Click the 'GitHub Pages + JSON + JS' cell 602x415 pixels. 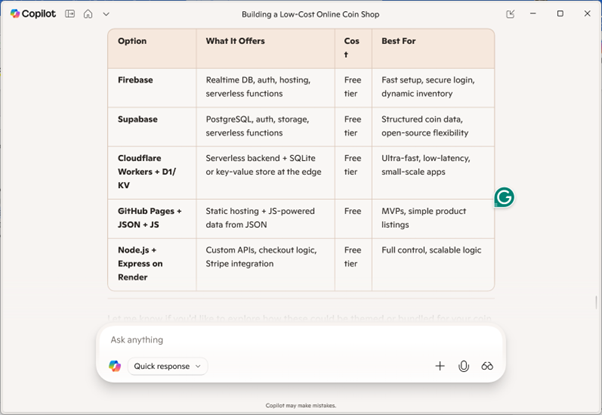tap(150, 218)
